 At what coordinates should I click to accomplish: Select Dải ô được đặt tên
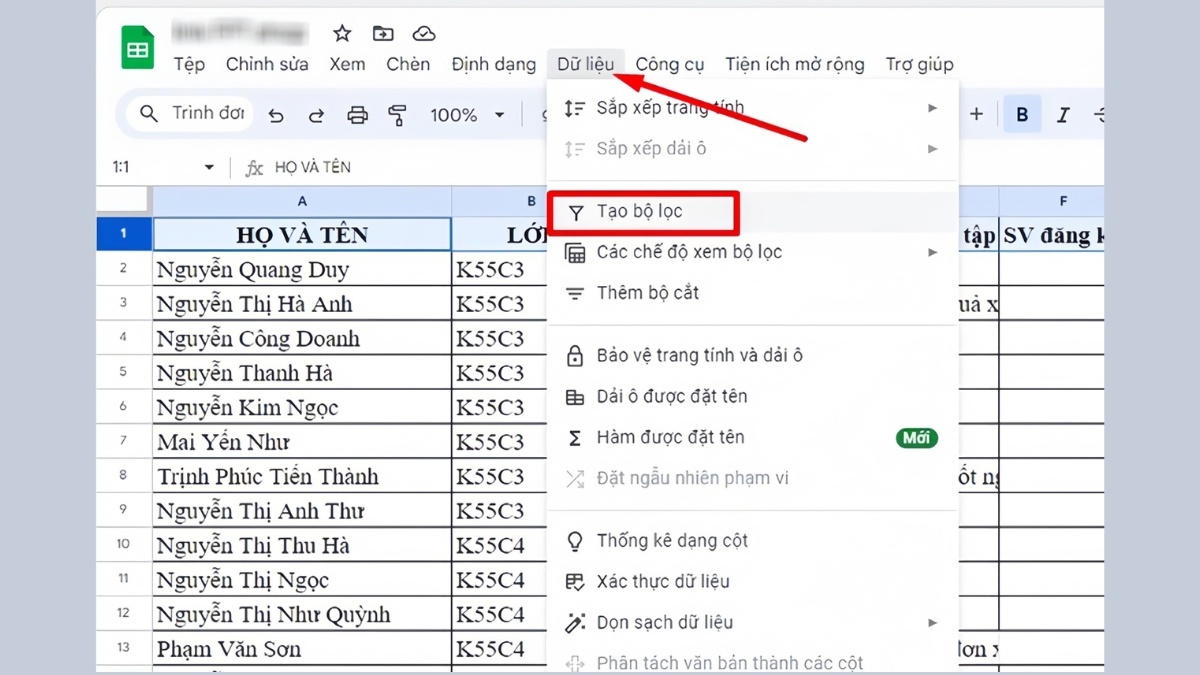click(753, 396)
